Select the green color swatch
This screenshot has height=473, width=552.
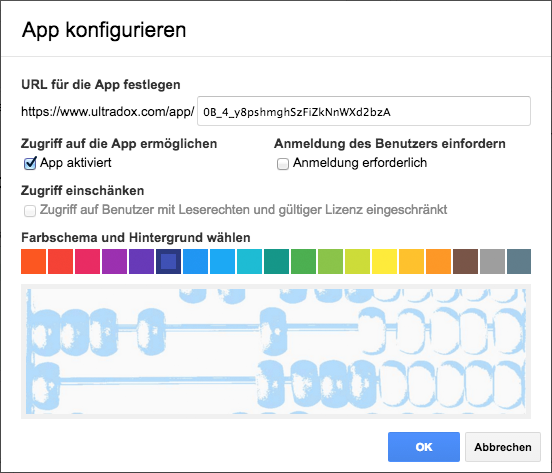303,261
